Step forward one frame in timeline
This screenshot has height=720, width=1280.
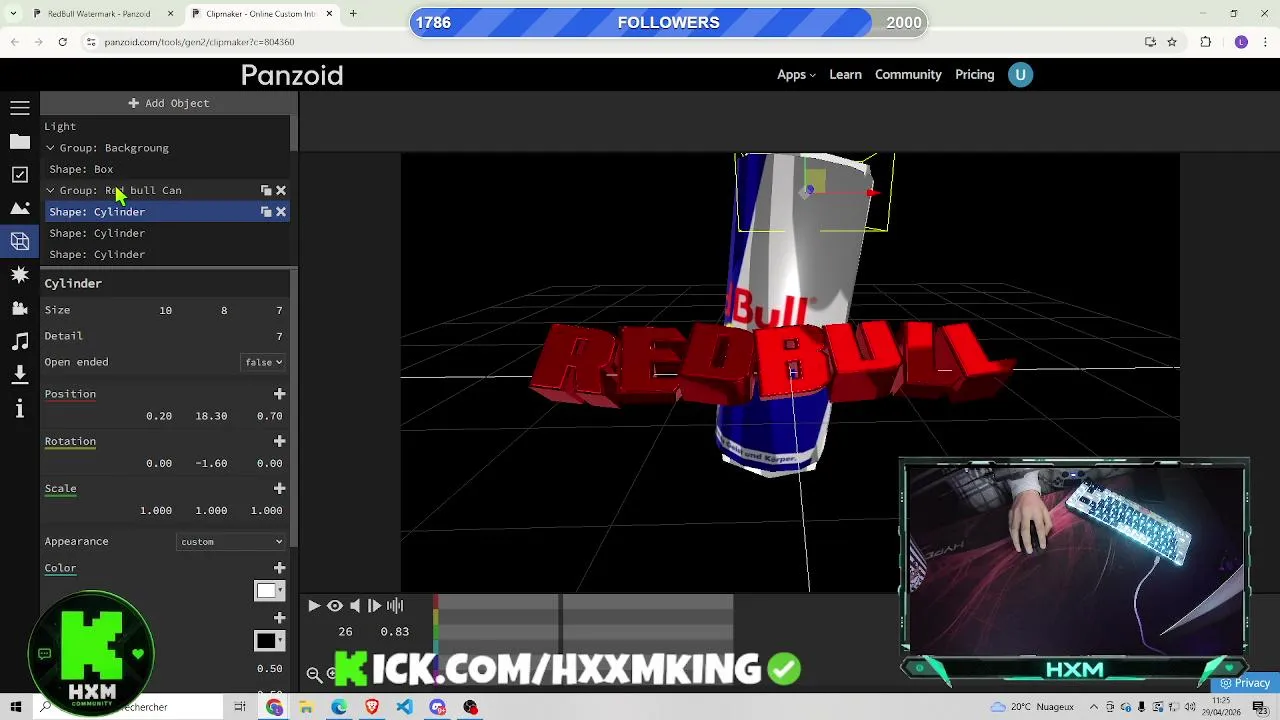point(375,605)
